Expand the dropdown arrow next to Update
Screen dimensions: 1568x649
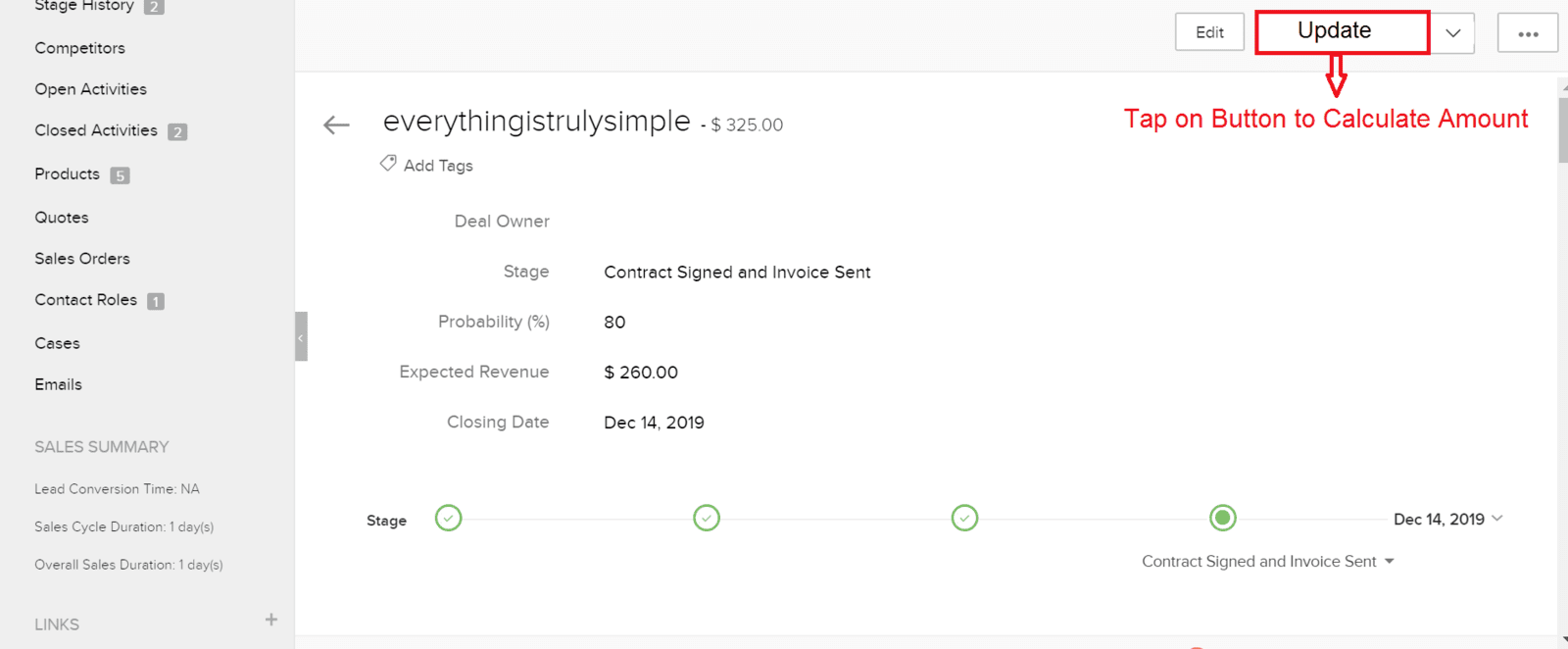[1452, 33]
